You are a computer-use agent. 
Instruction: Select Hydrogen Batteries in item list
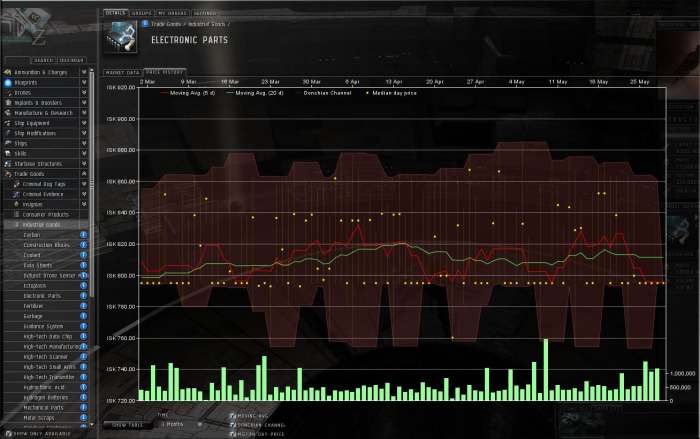46,397
